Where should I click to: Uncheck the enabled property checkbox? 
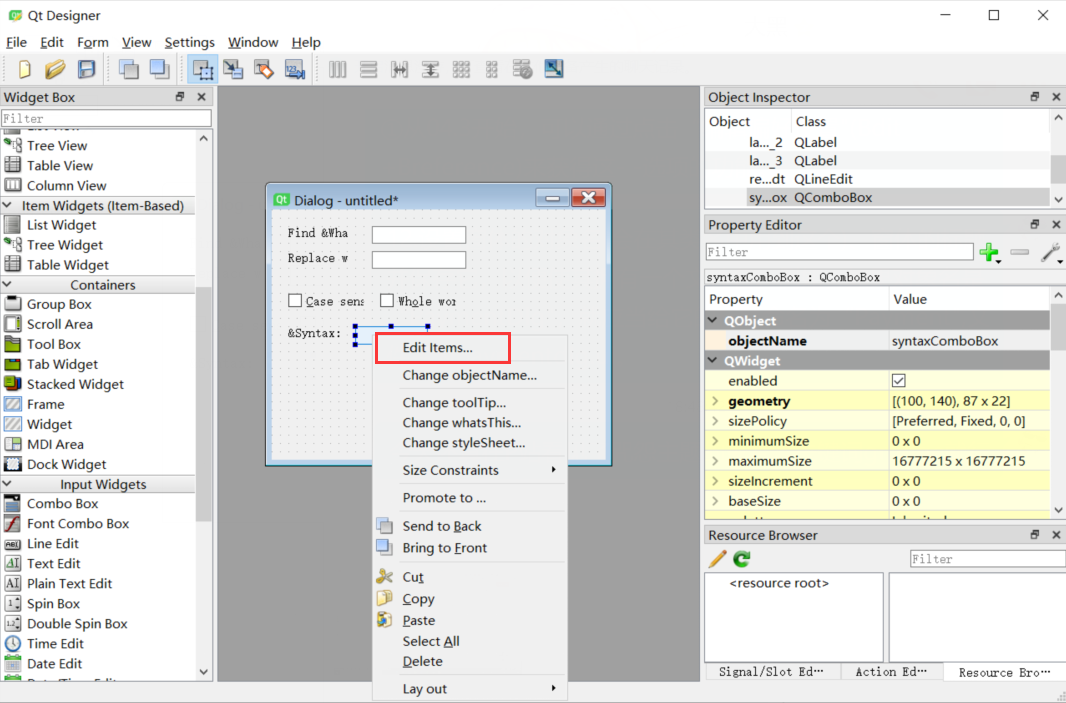(x=899, y=381)
